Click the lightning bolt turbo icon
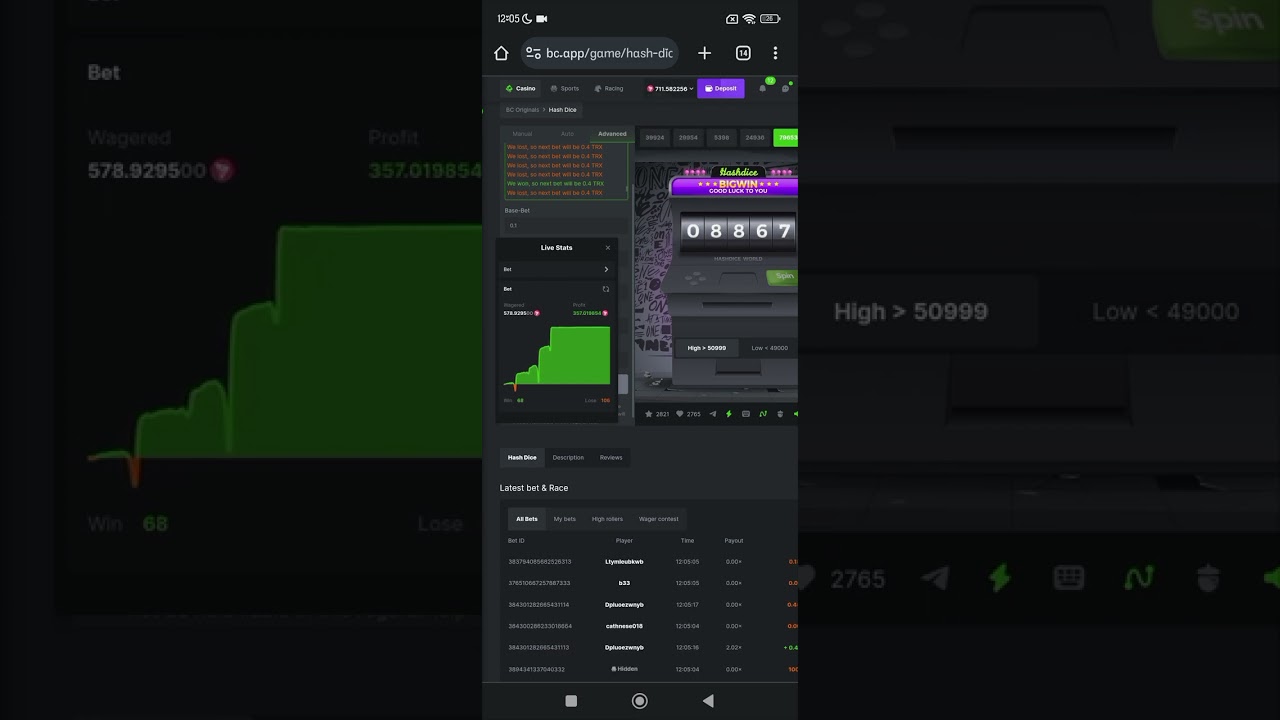1280x720 pixels. click(x=729, y=413)
